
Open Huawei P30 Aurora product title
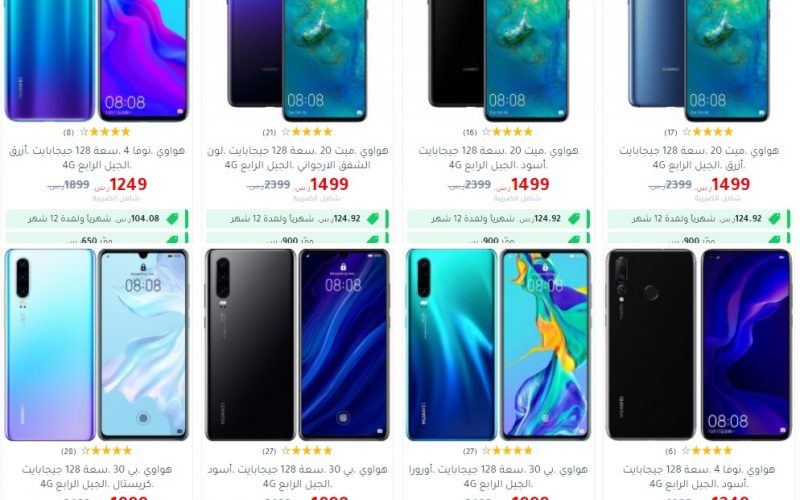[x=498, y=476]
